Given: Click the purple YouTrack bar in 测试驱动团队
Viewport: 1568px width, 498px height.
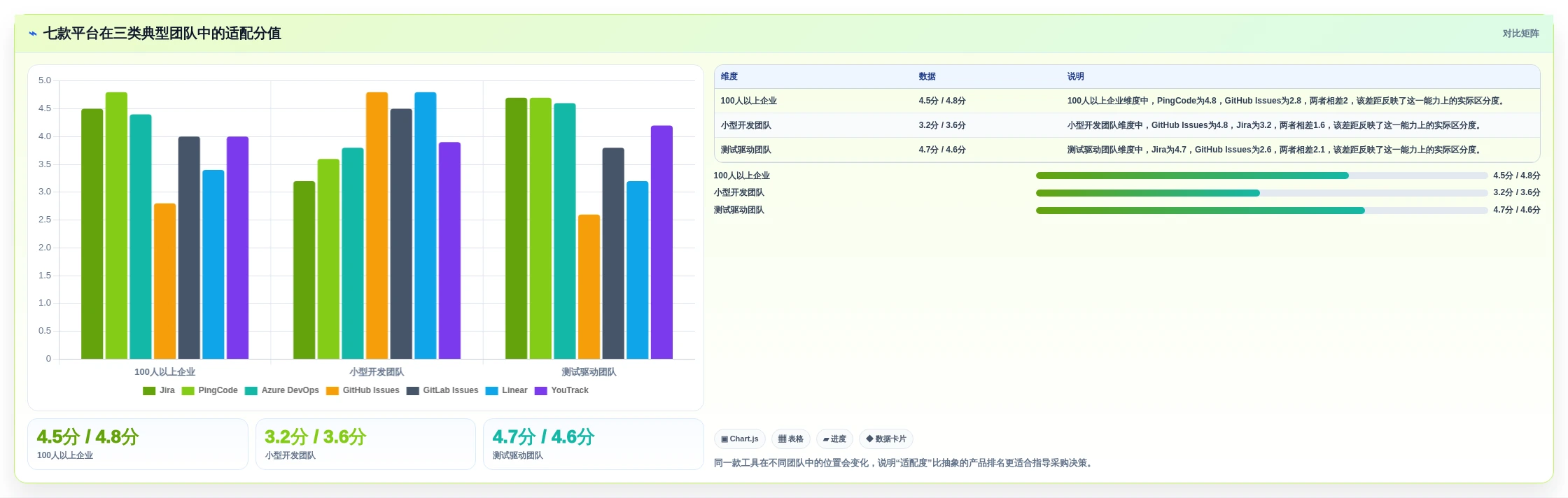Looking at the screenshot, I should (x=661, y=243).
